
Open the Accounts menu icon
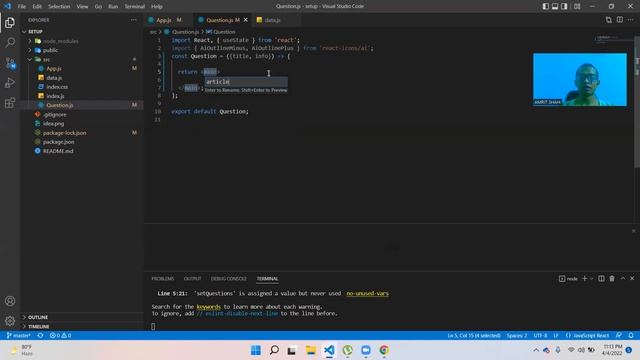click(10, 301)
